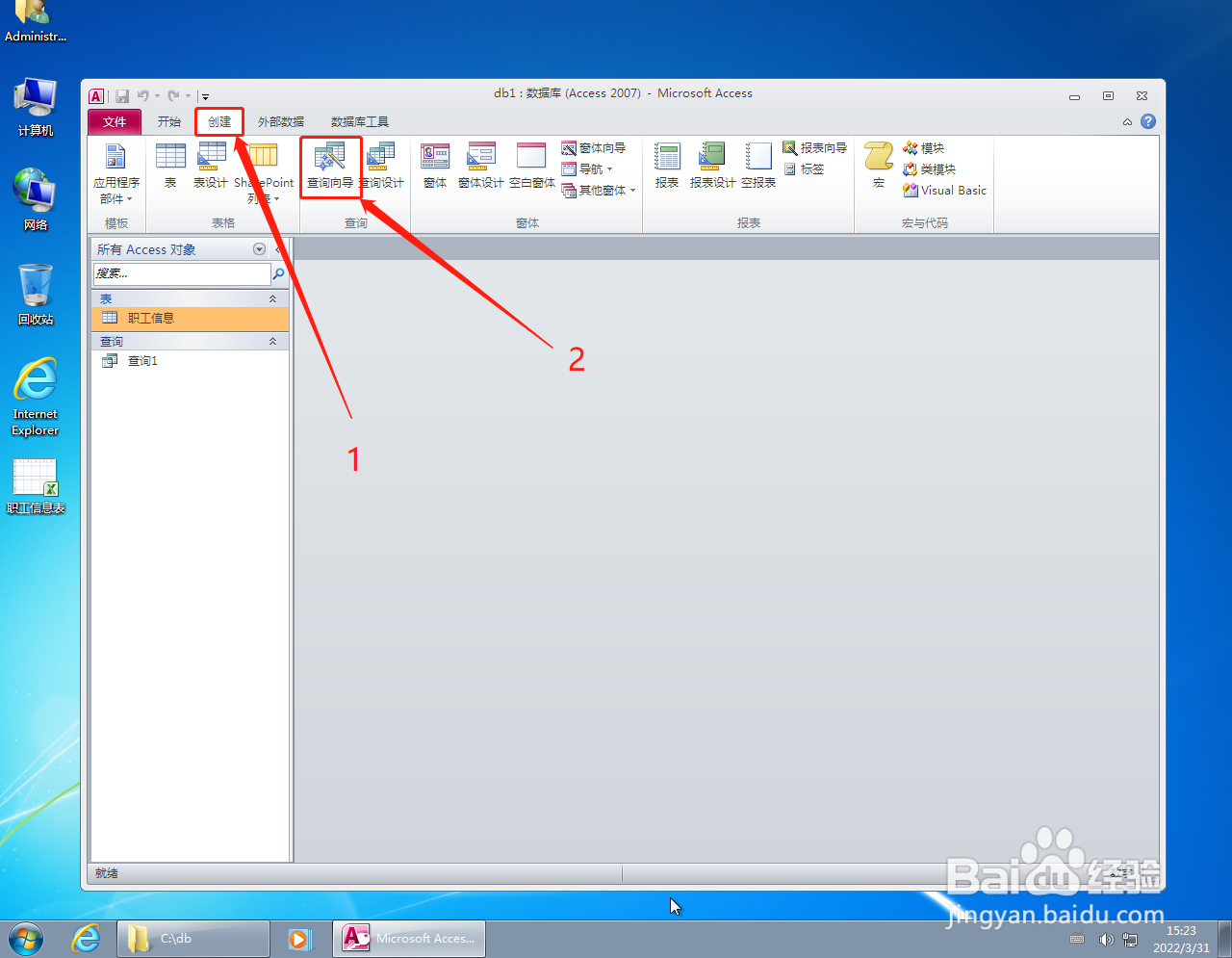Click Redo in quick access toolbar

coord(173,95)
